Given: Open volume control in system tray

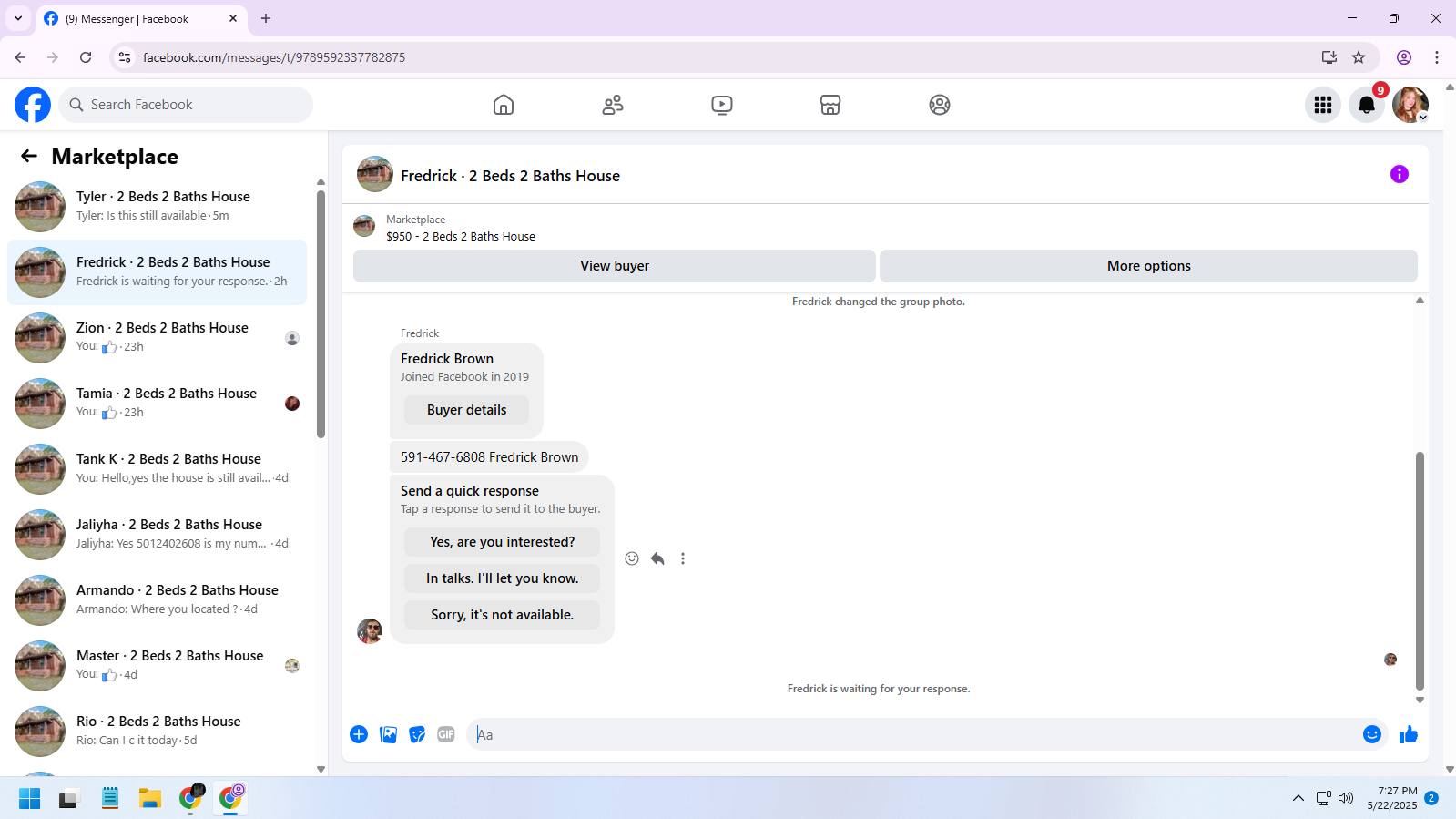Looking at the screenshot, I should [x=1346, y=798].
